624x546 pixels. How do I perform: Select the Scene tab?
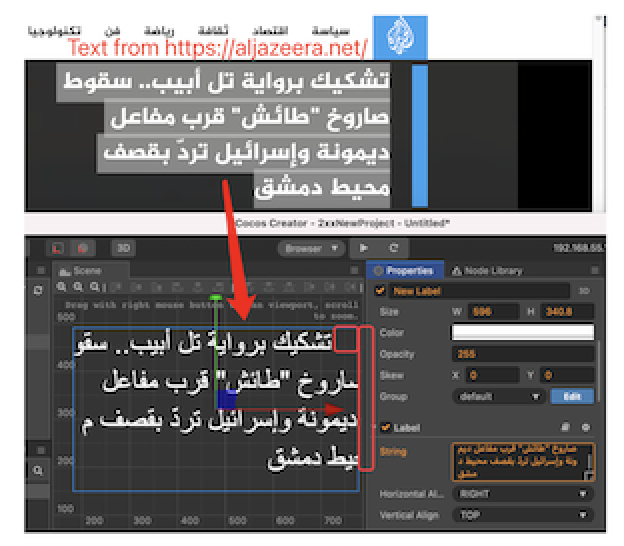(x=91, y=271)
